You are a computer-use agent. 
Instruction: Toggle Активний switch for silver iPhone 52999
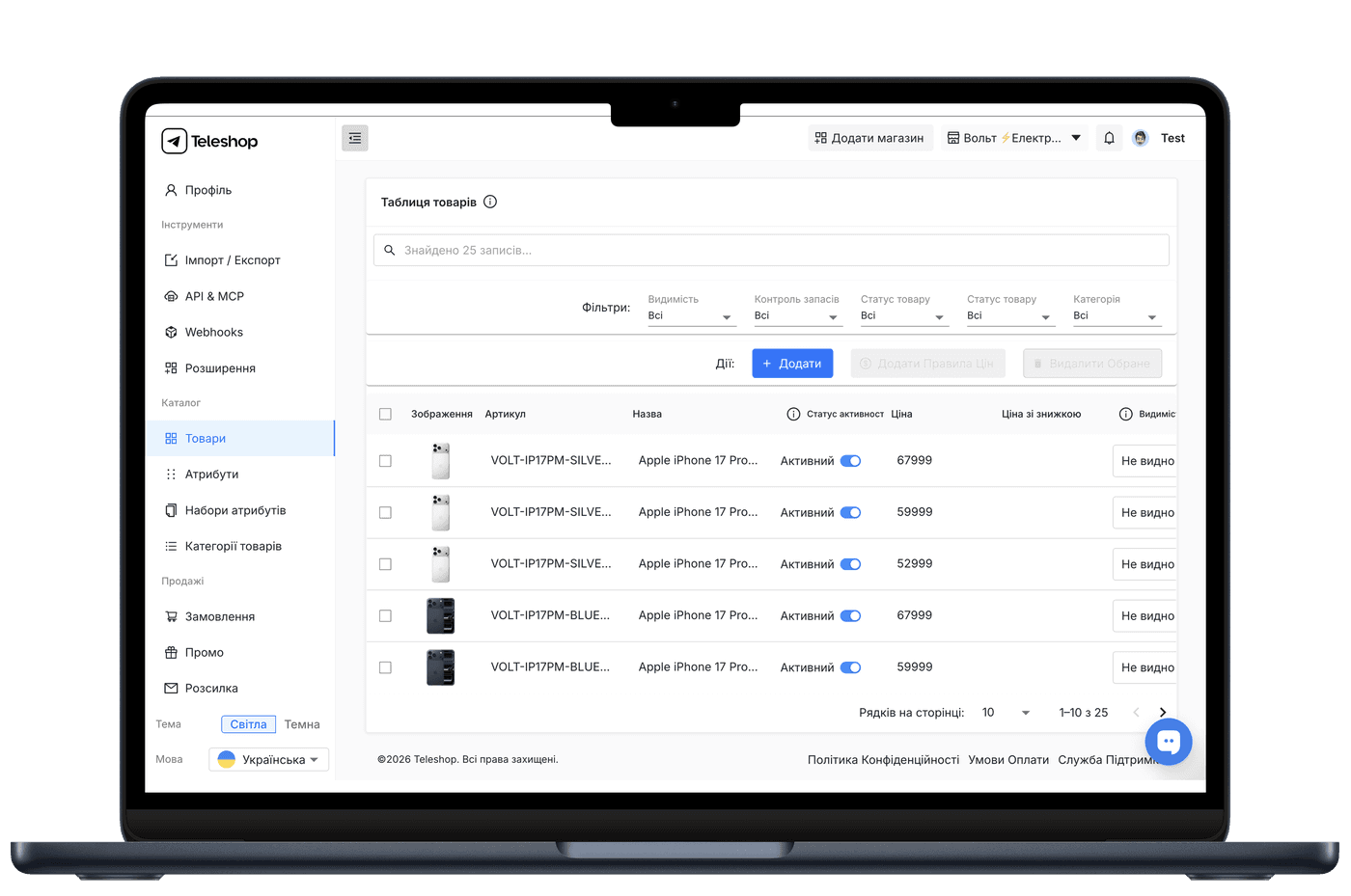click(850, 564)
